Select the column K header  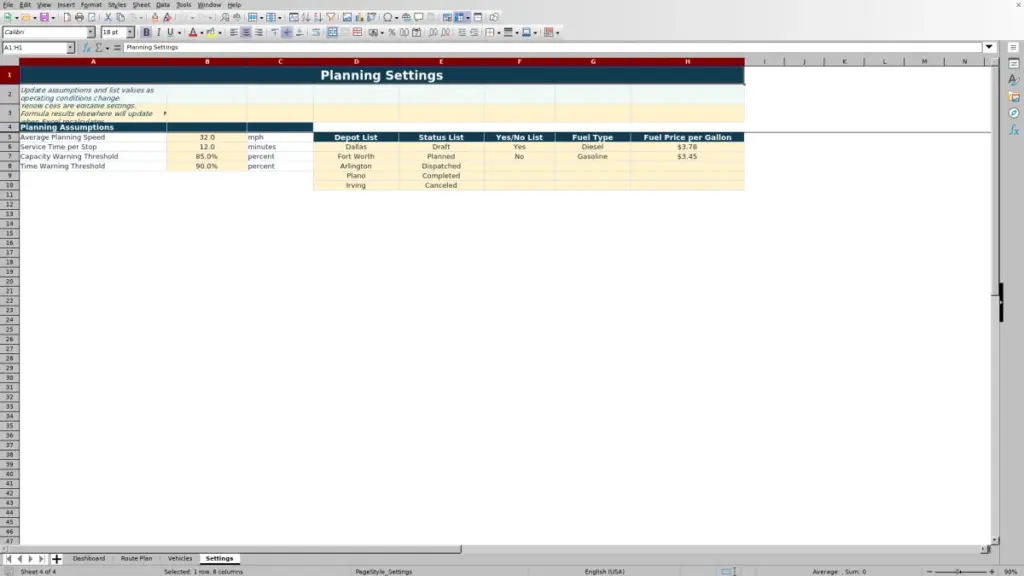click(x=844, y=61)
